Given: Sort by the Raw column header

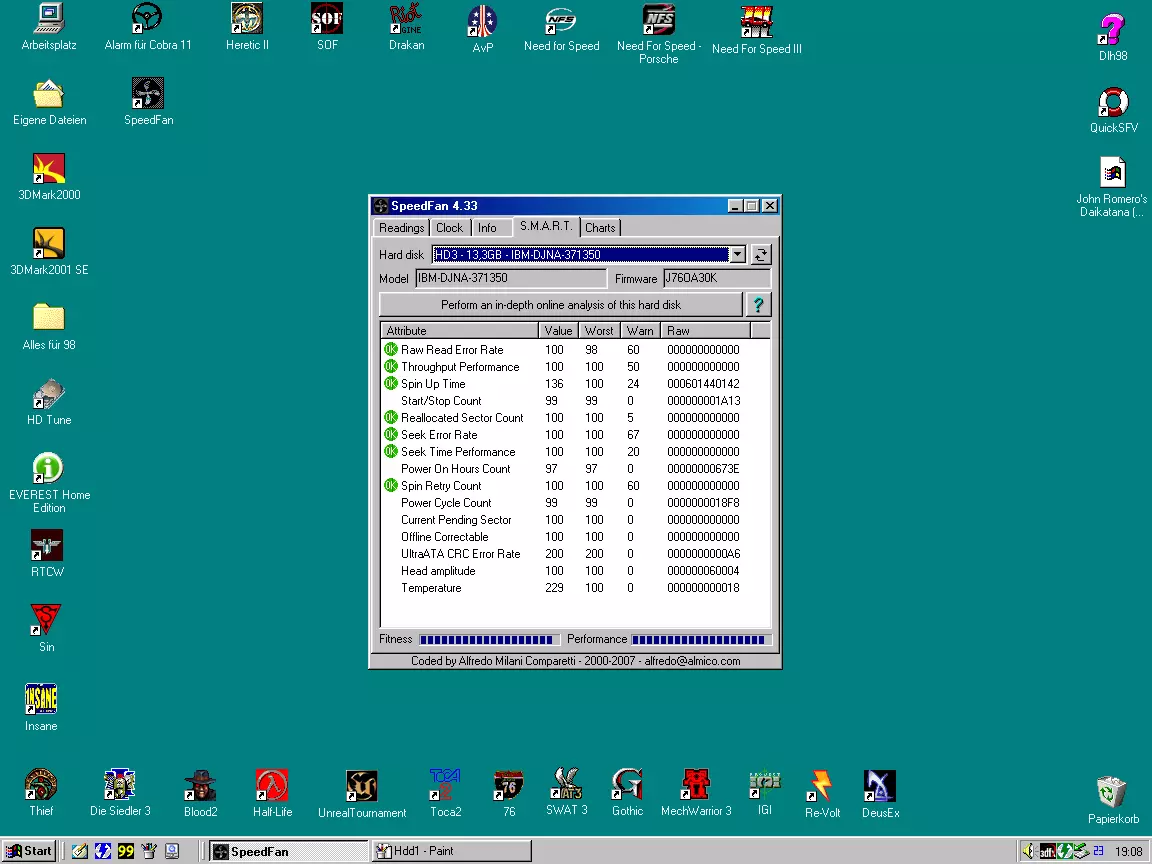Looking at the screenshot, I should pos(705,331).
